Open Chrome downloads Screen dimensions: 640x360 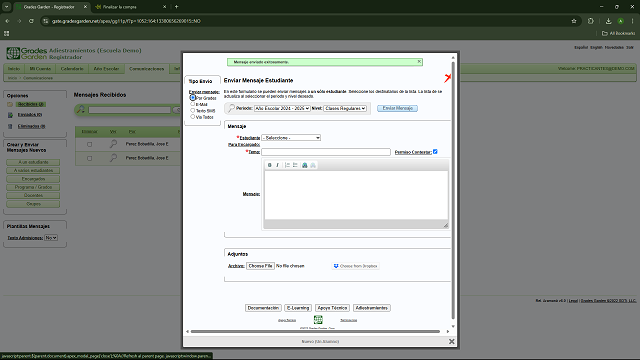pyautogui.click(x=609, y=21)
